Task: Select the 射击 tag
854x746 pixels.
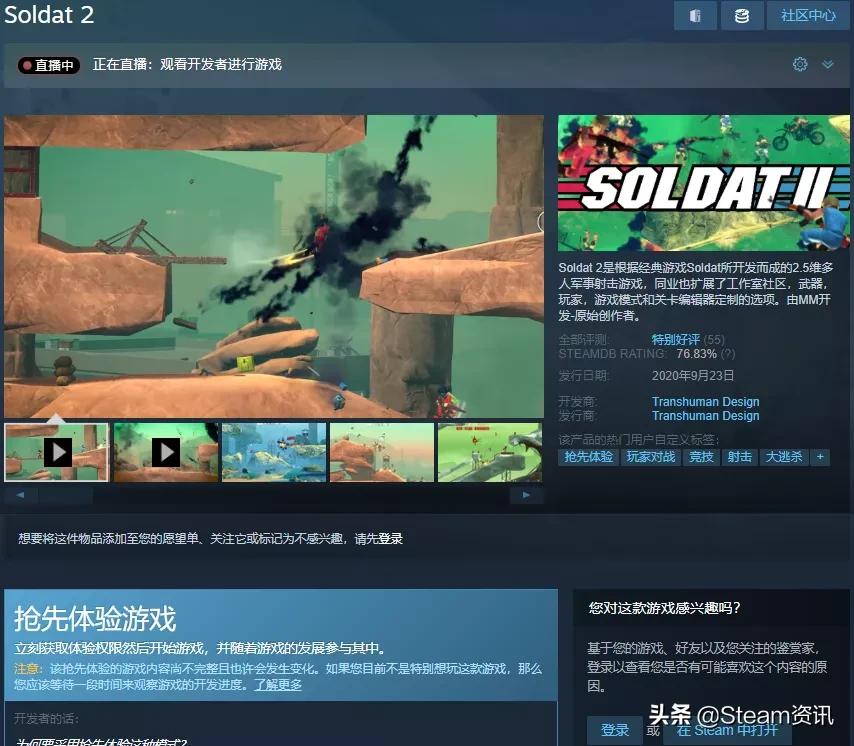Action: (740, 456)
